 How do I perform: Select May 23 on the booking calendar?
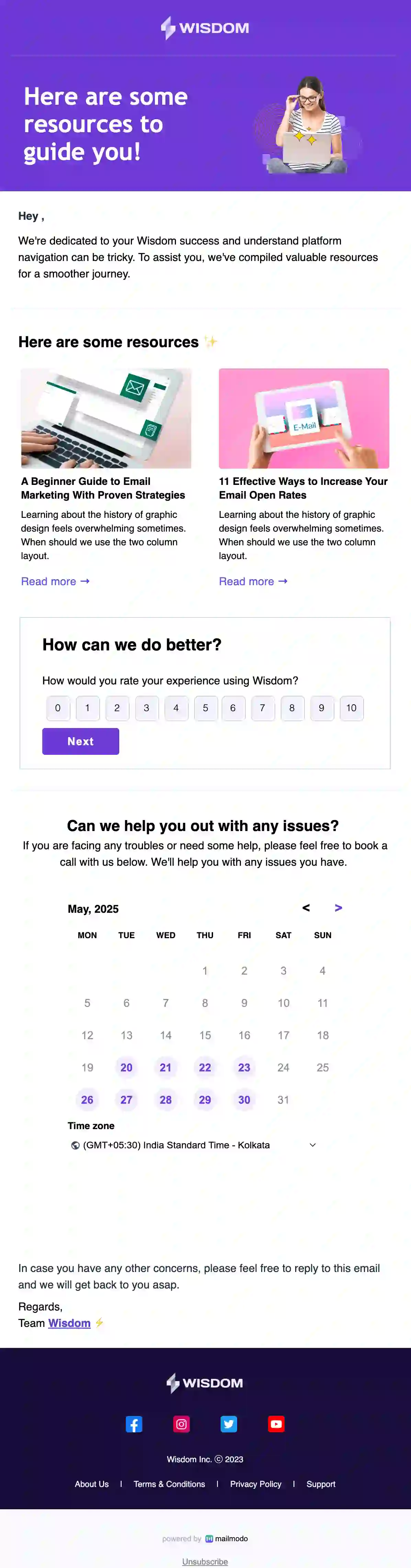click(244, 1067)
